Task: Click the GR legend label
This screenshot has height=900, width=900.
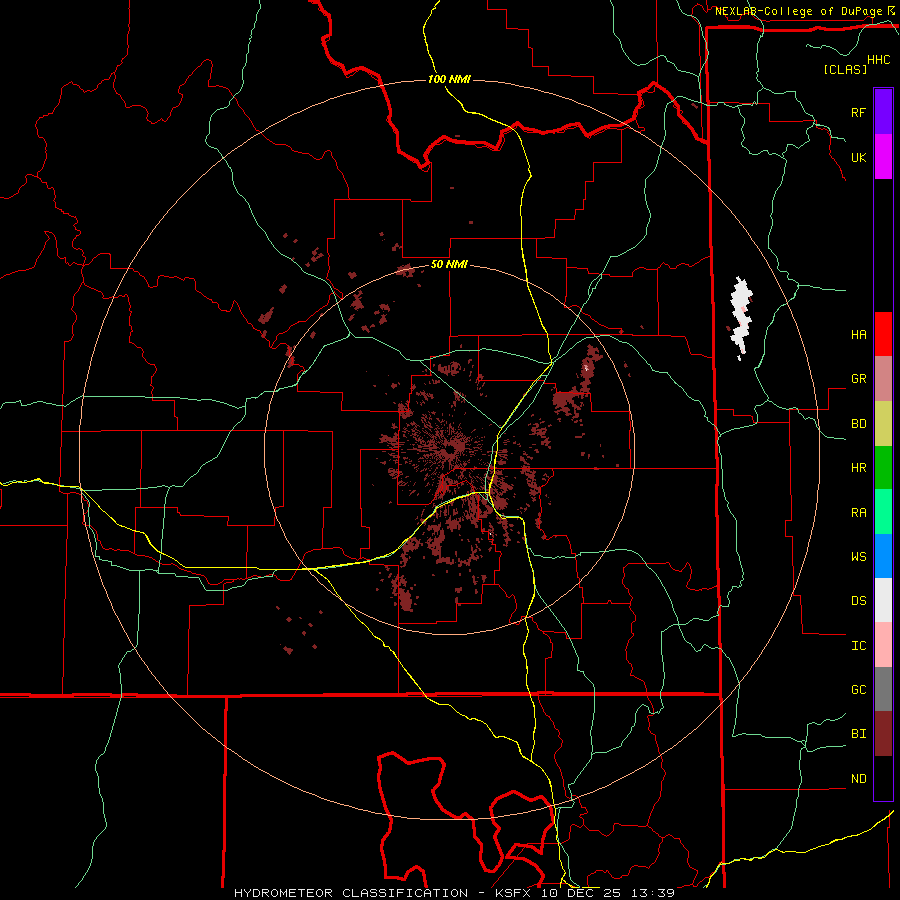Action: (858, 378)
